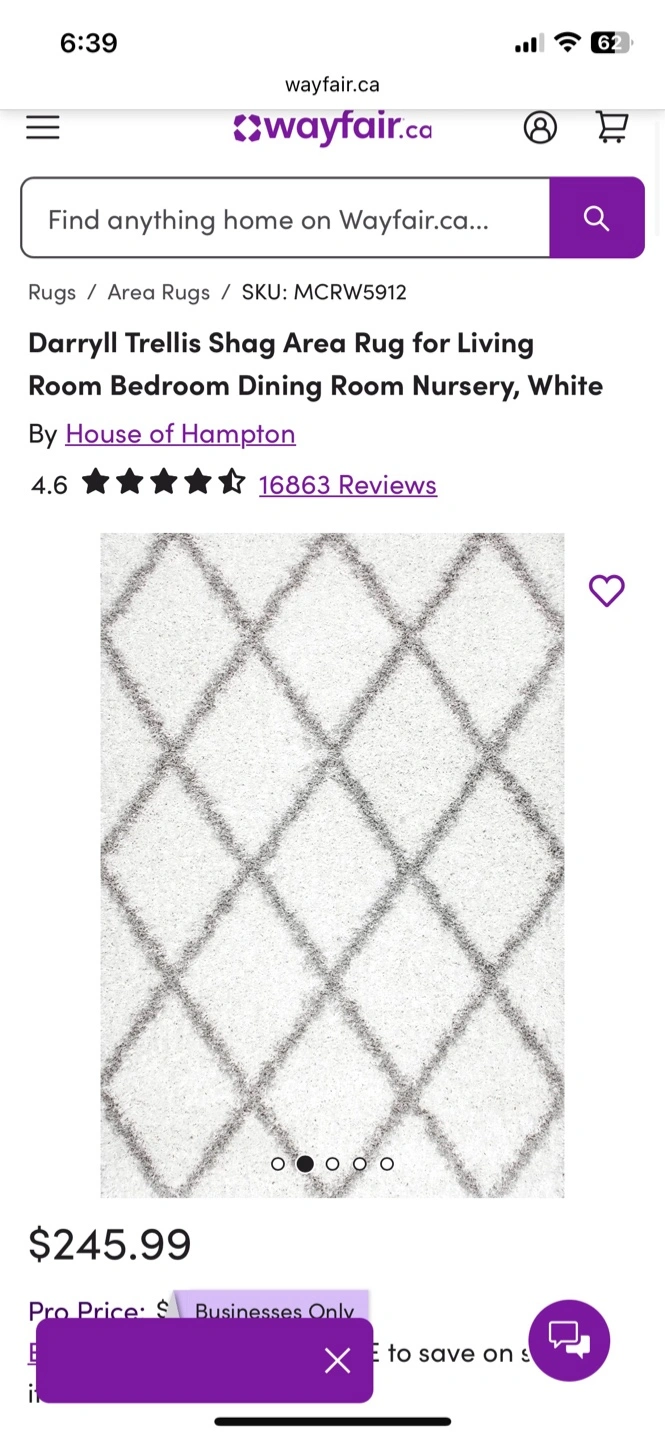Select the third image carousel dot
The image size is (665, 1440).
(333, 1164)
